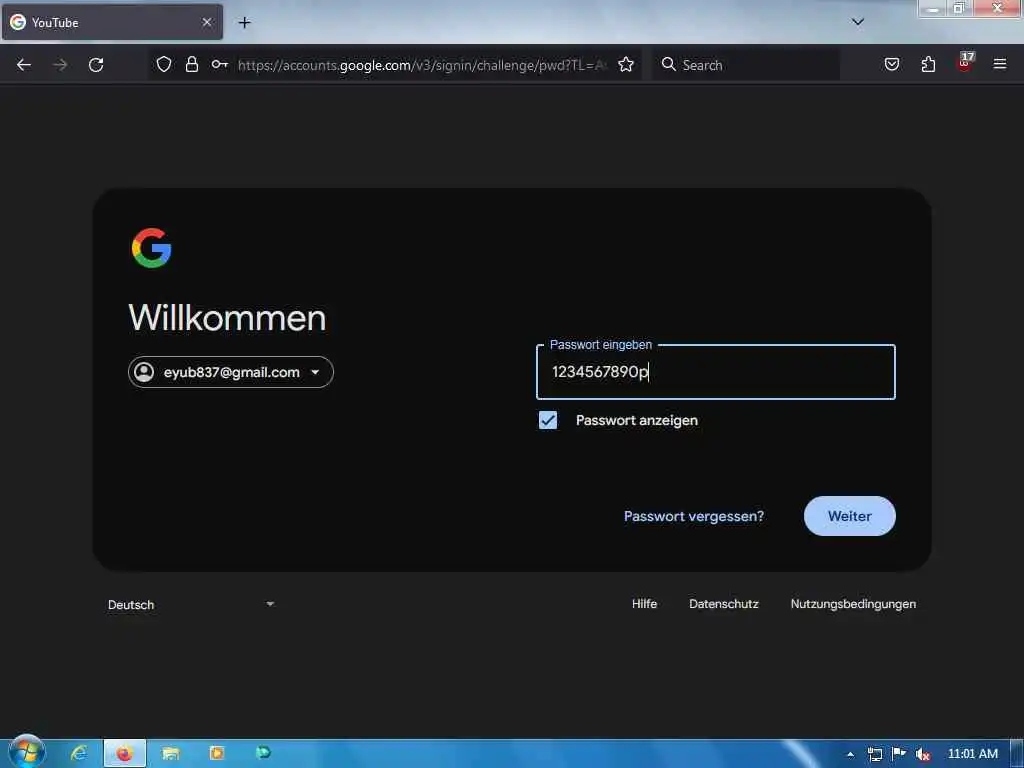Click the Passwort eingeben field
The width and height of the screenshot is (1024, 768).
(x=716, y=372)
